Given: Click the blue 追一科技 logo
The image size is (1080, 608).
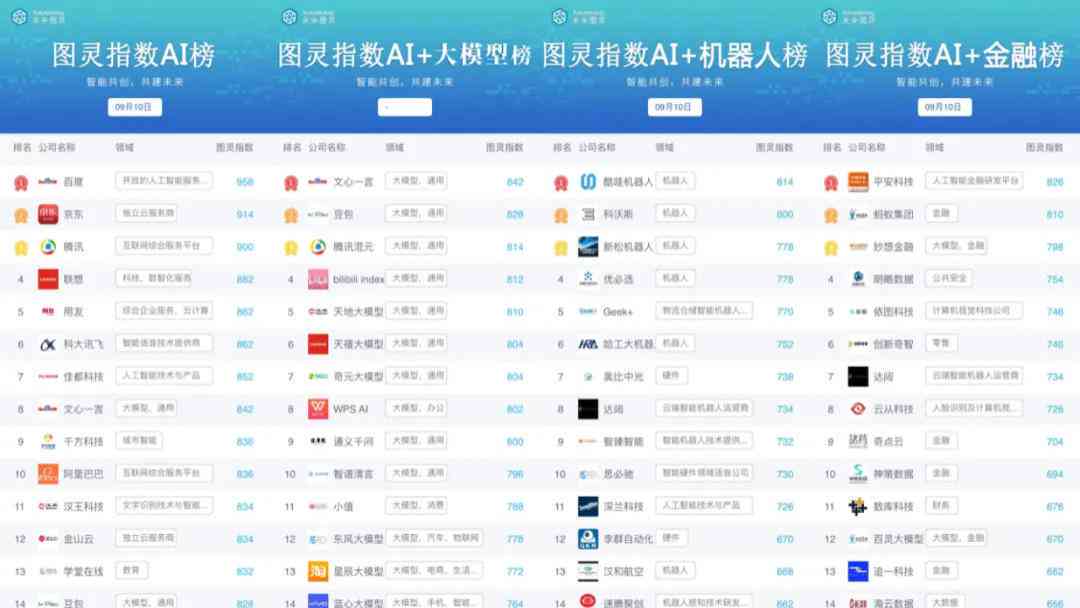Looking at the screenshot, I should 858,571.
